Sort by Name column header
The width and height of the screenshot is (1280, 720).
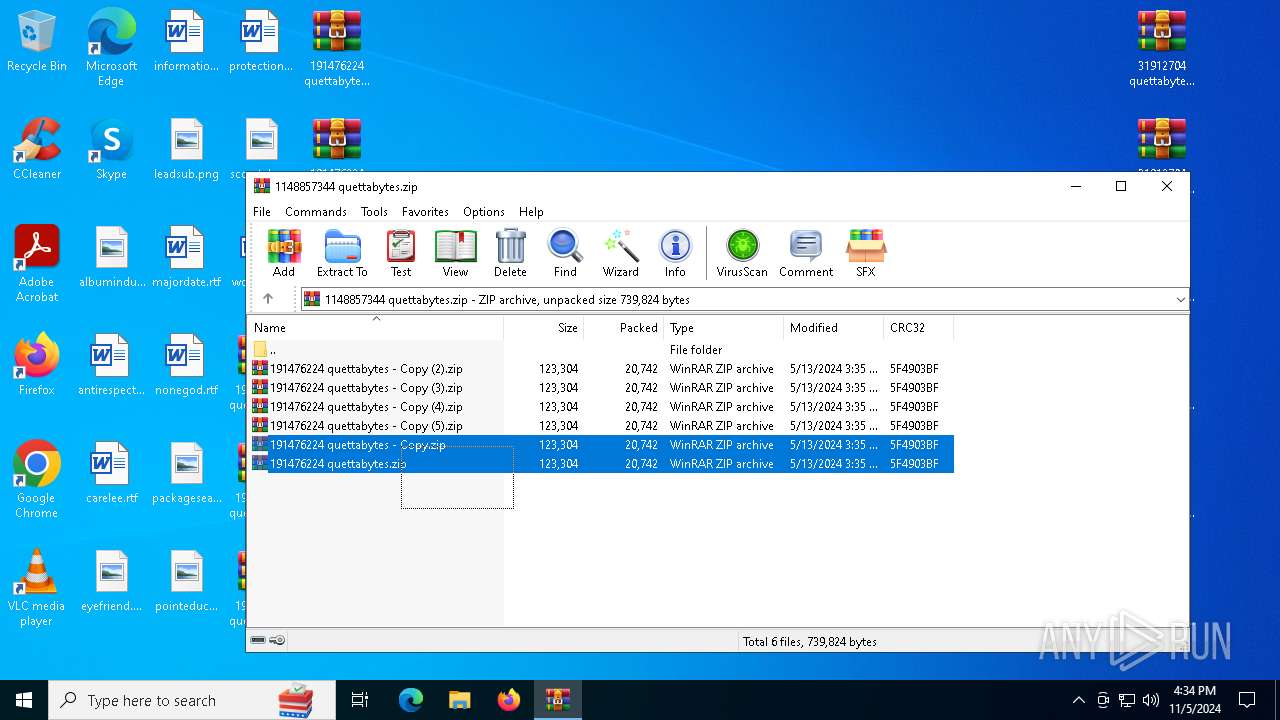coord(375,327)
